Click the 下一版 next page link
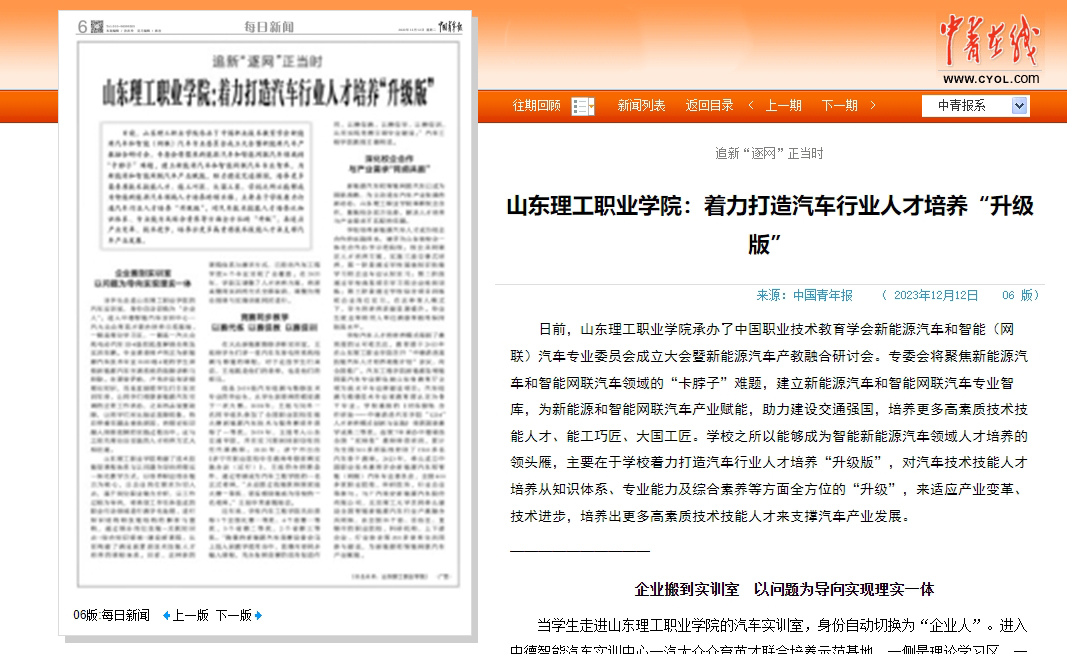Viewport: 1067px width, 654px height. pyautogui.click(x=234, y=616)
